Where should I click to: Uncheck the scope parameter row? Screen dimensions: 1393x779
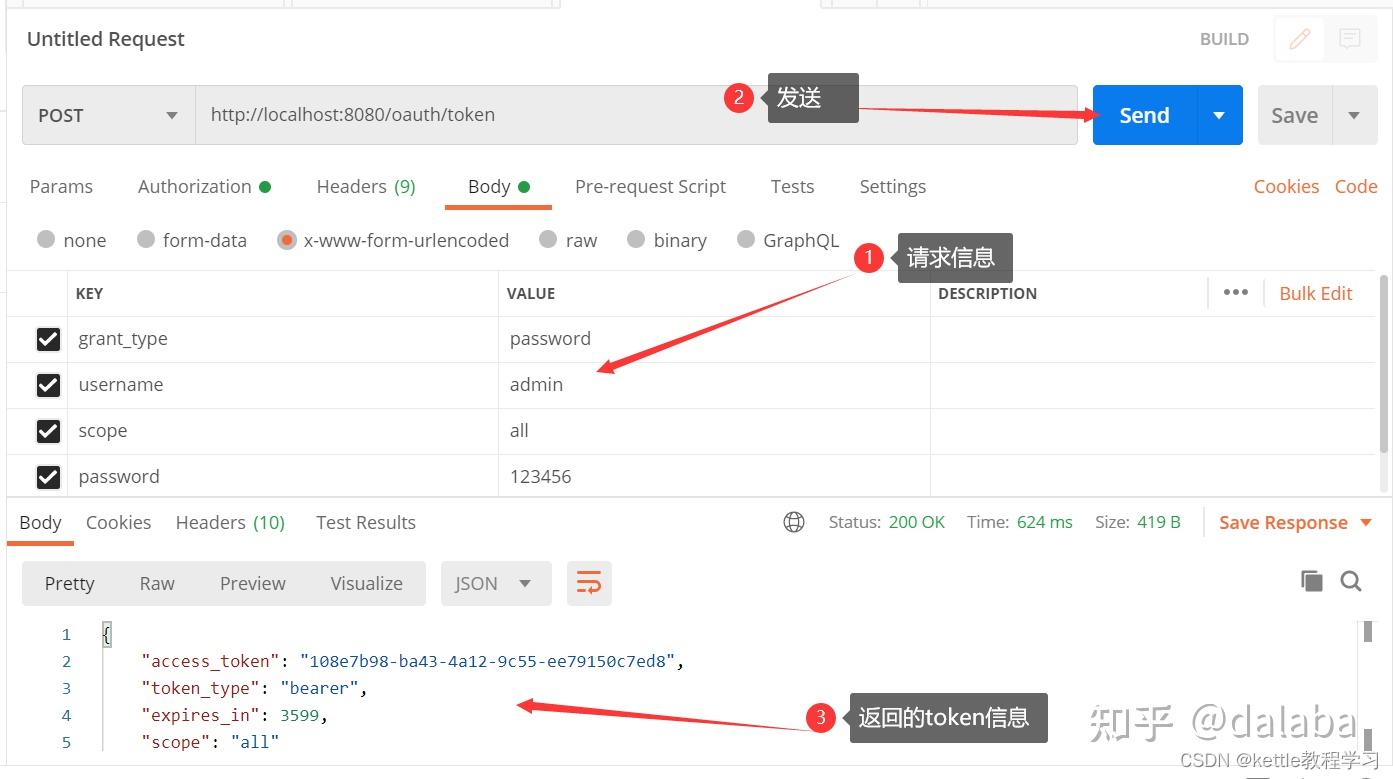point(48,431)
